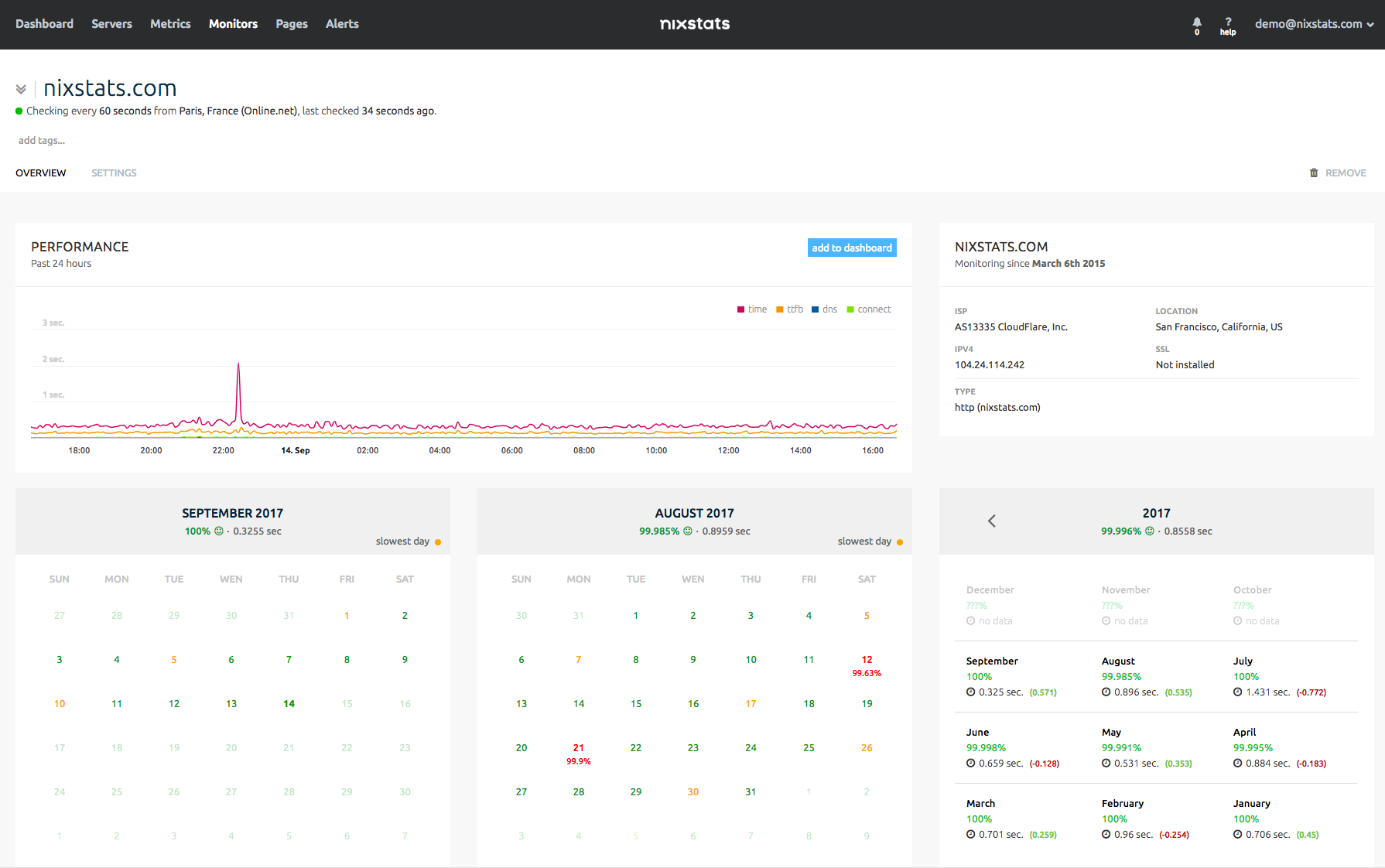Image resolution: width=1385 pixels, height=868 pixels.
Task: Click the 14. Sep label on chart axis
Action: click(295, 450)
